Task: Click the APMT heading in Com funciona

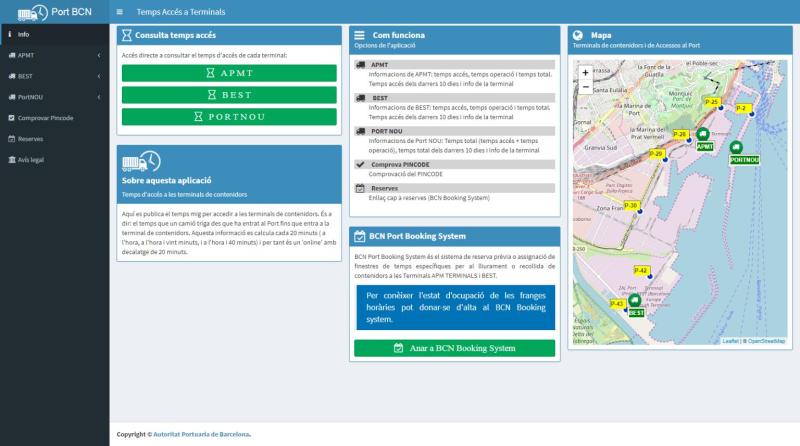Action: pyautogui.click(x=380, y=65)
